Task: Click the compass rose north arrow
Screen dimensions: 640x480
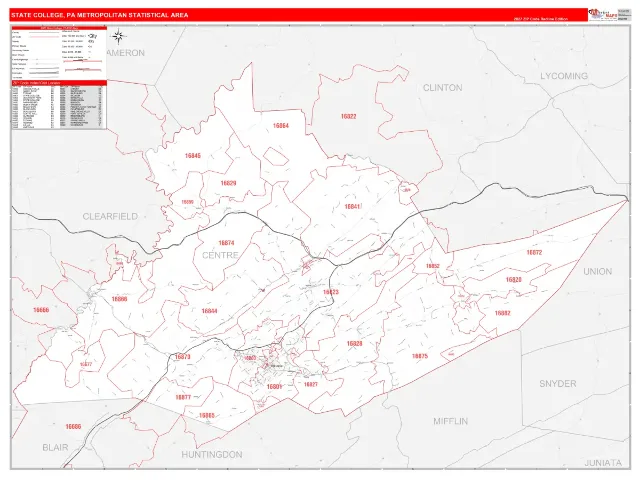Action: (118, 36)
